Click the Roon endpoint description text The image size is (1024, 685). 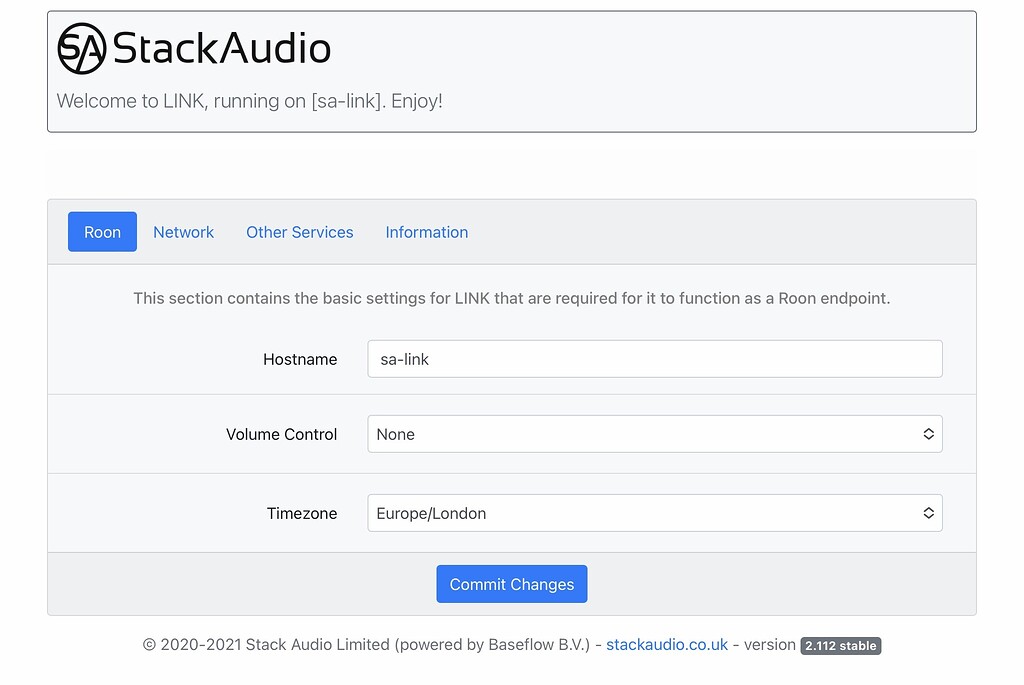(511, 298)
